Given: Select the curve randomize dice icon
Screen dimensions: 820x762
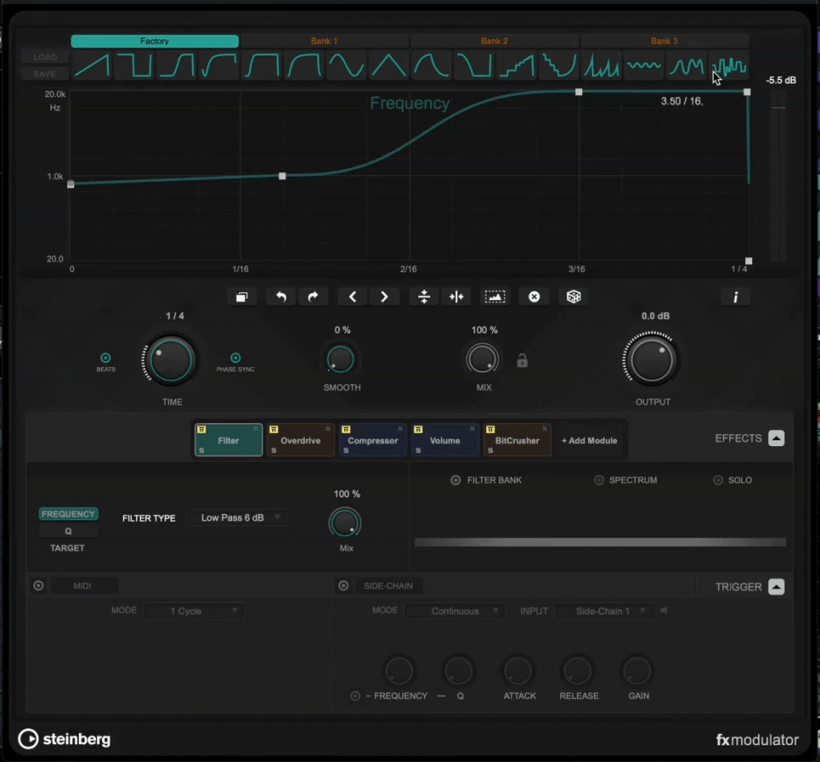Looking at the screenshot, I should 572,296.
